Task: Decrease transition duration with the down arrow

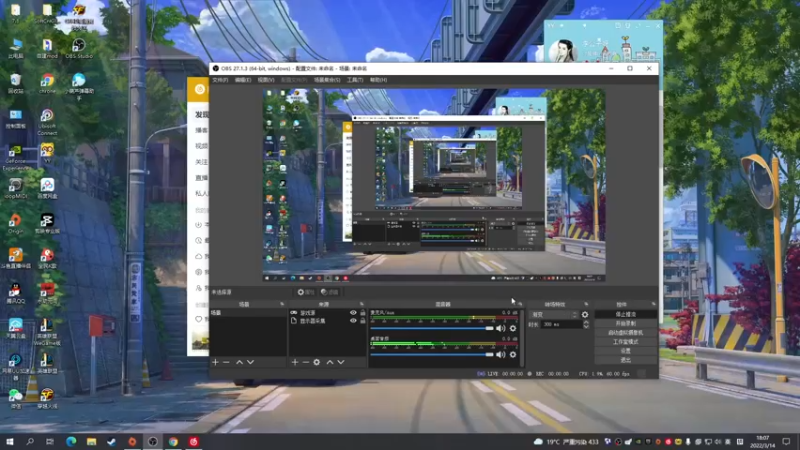Action: [586, 326]
